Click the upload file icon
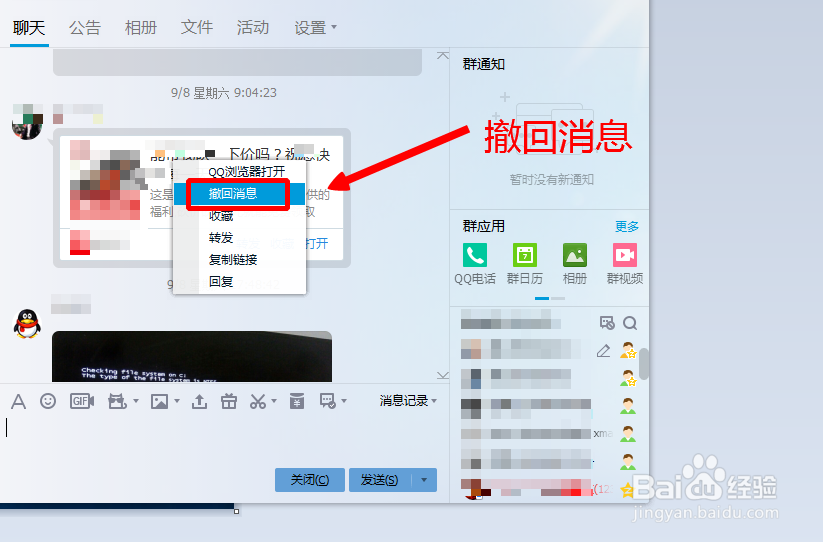Image resolution: width=823 pixels, height=542 pixels. 199,402
